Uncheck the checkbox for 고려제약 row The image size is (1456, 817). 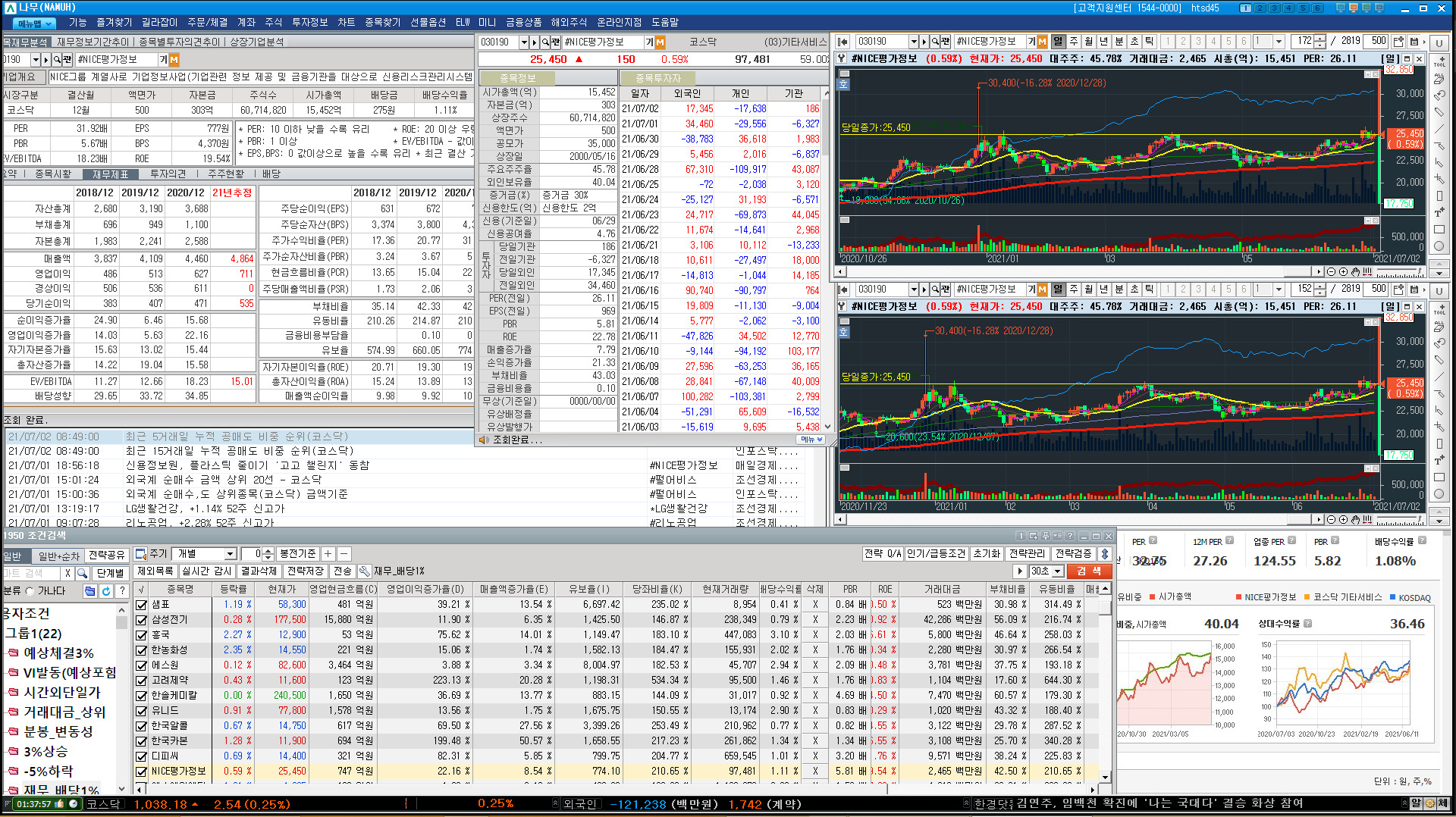pos(141,681)
